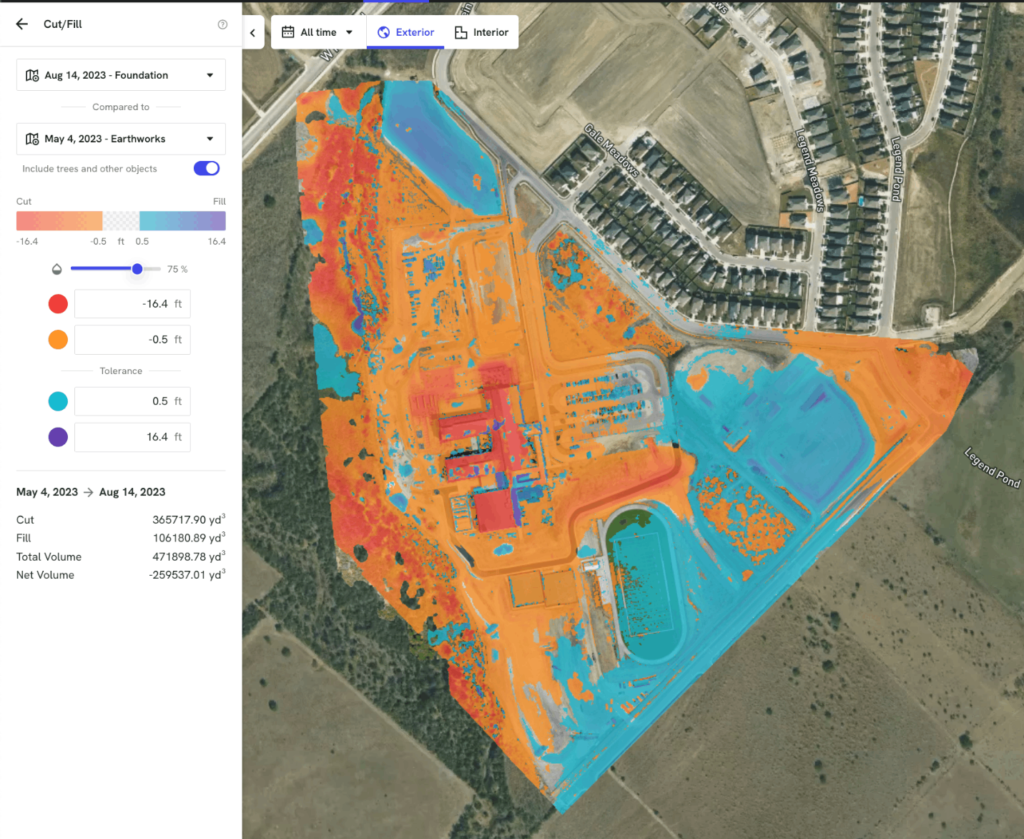Open the Cut/Fill help question icon
Screen dimensions: 1024x839
pos(222,25)
